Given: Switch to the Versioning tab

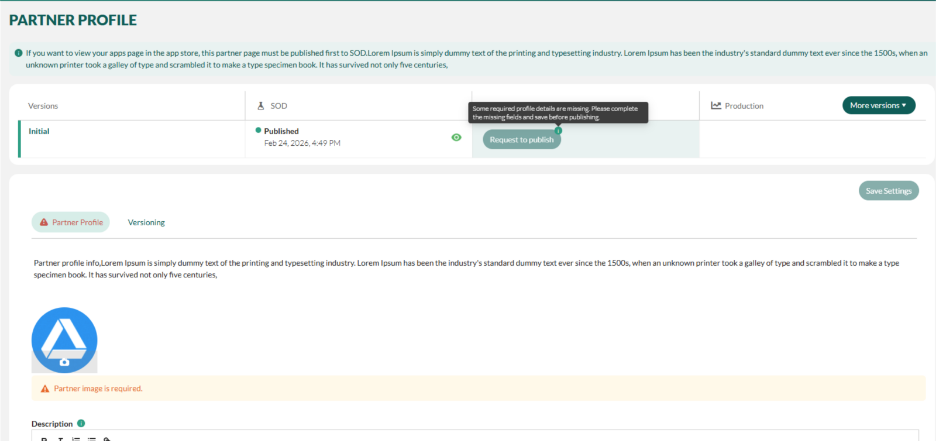Looking at the screenshot, I should pyautogui.click(x=146, y=222).
